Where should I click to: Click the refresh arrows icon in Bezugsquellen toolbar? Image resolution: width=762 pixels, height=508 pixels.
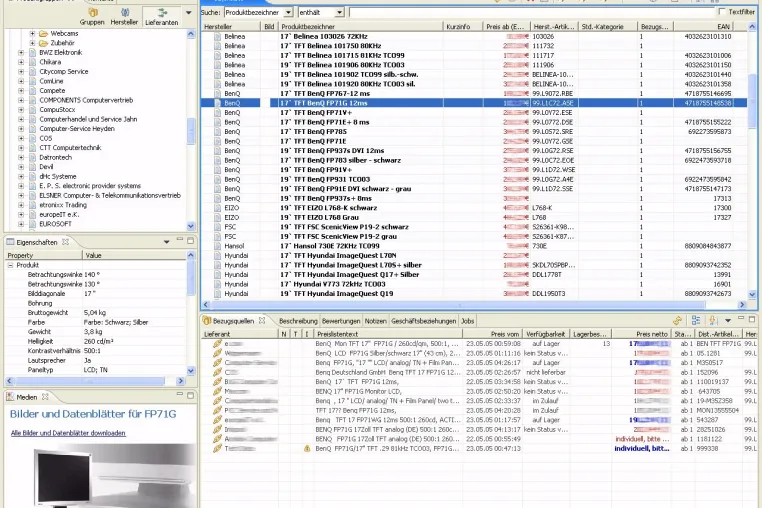(x=677, y=320)
